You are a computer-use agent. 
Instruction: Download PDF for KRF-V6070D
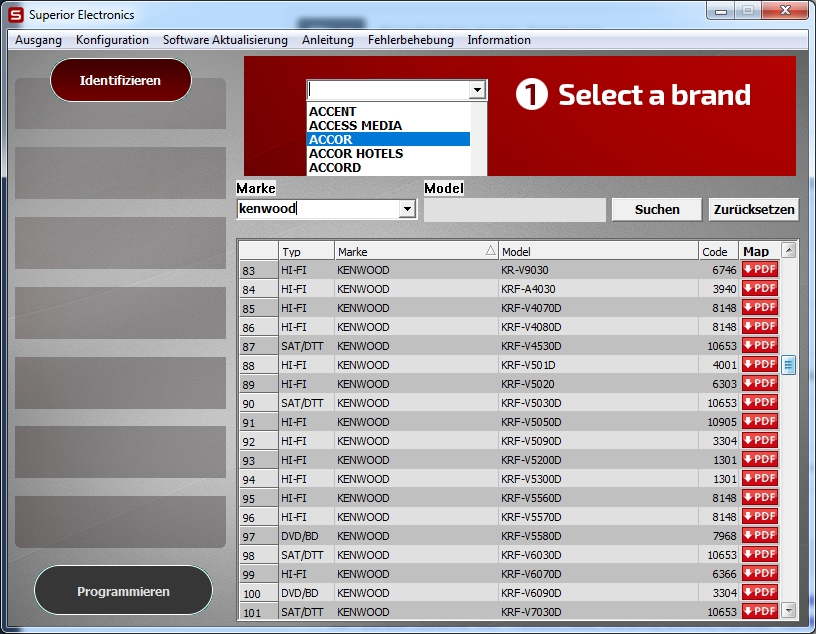click(x=760, y=574)
